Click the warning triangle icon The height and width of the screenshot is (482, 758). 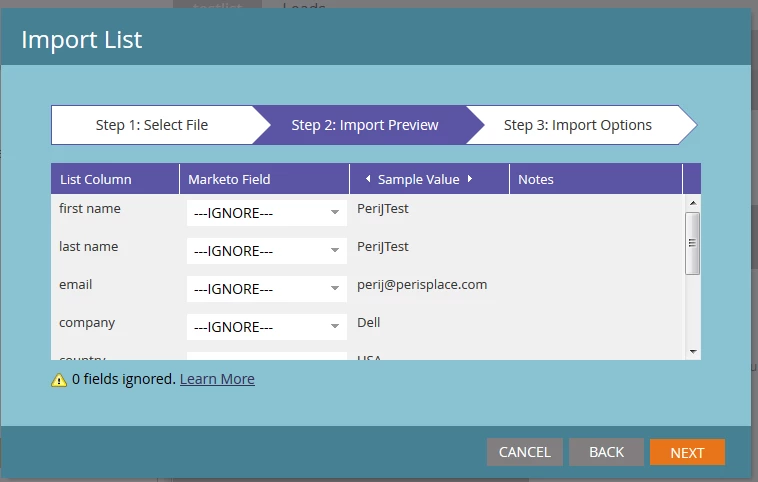[59, 380]
